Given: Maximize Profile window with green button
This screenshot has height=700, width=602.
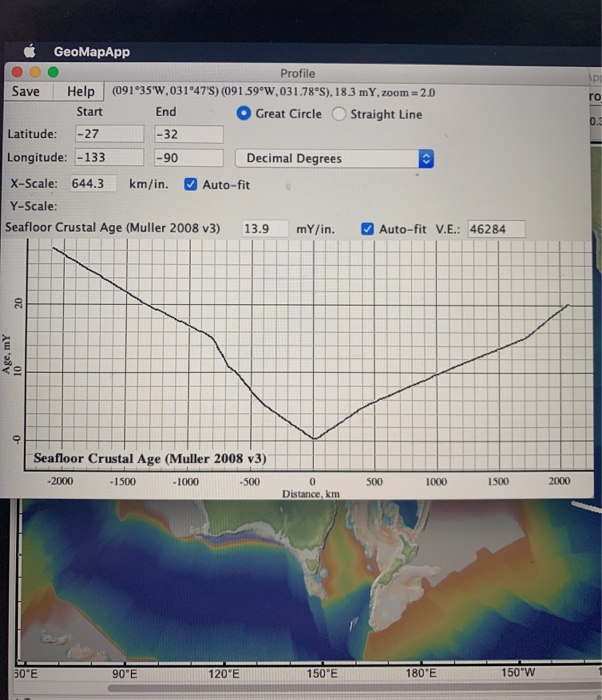Looking at the screenshot, I should tap(53, 72).
